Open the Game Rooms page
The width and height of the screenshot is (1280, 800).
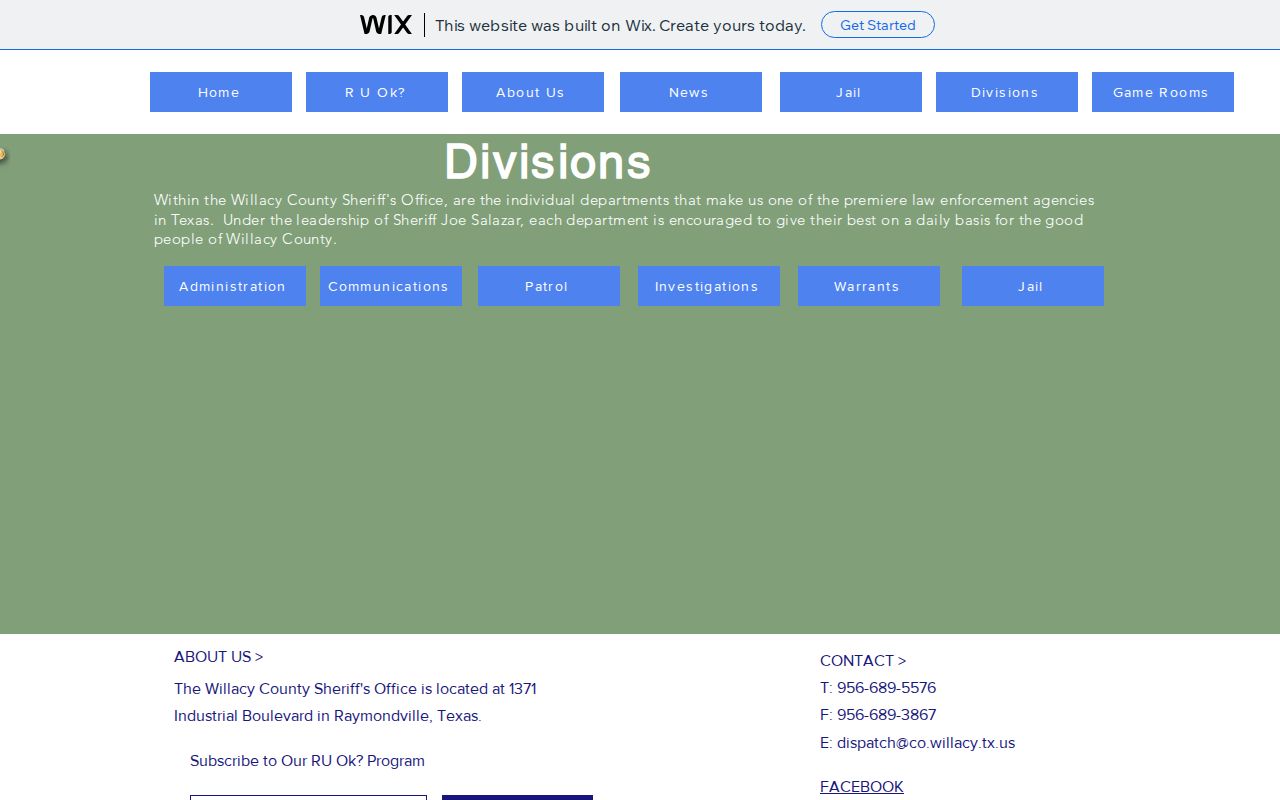(x=1163, y=92)
